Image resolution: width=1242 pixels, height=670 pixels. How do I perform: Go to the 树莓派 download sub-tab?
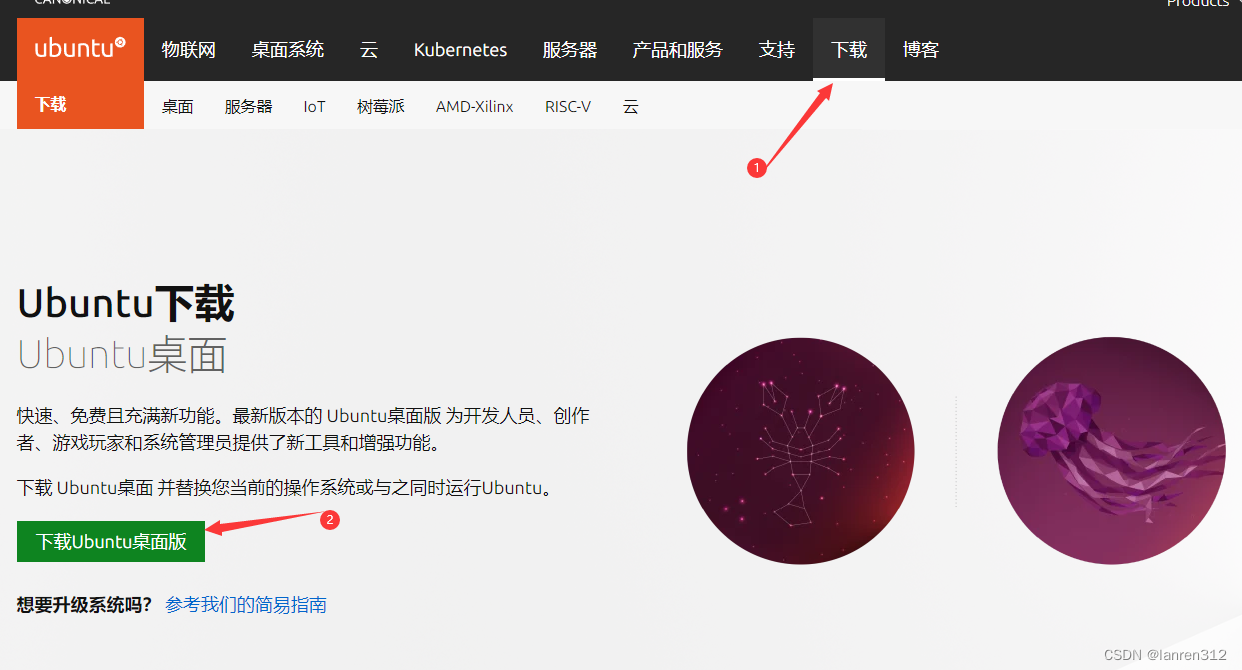click(381, 107)
